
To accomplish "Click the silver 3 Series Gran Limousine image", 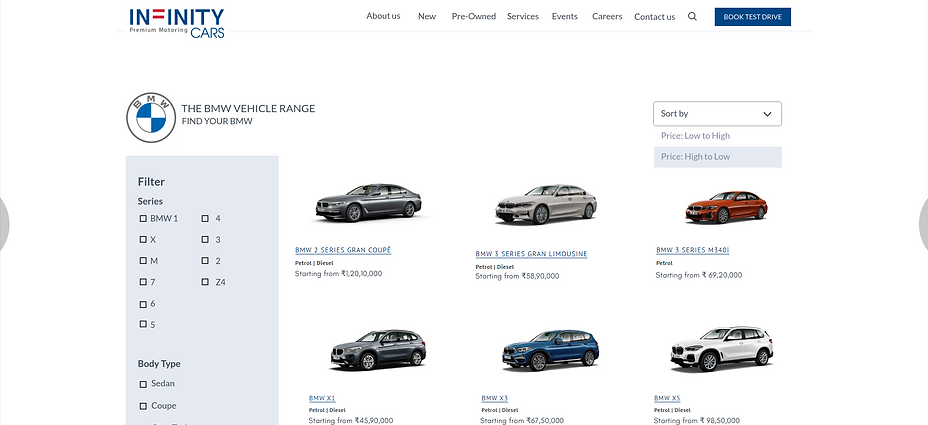I will coord(546,204).
